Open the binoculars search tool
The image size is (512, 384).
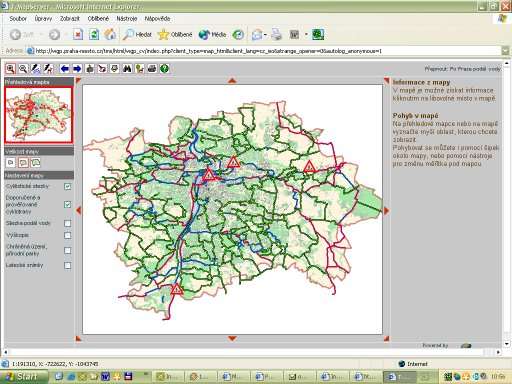[127, 69]
